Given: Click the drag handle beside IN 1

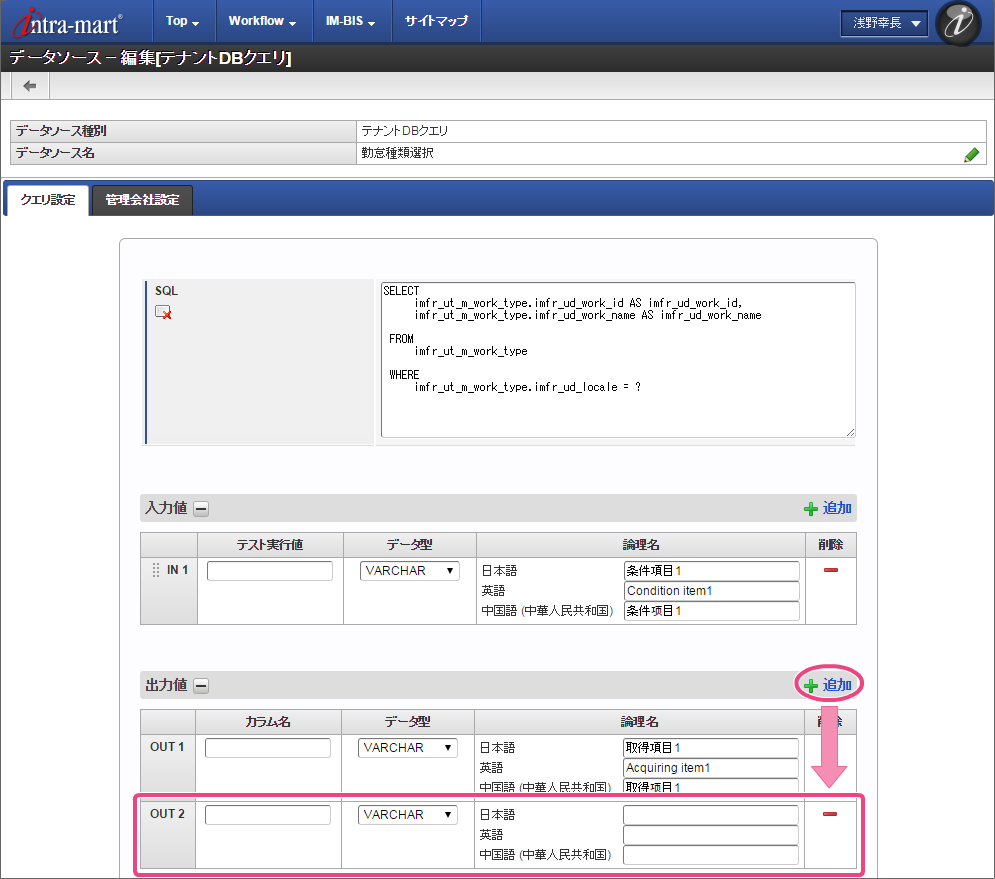Looking at the screenshot, I should (x=155, y=570).
